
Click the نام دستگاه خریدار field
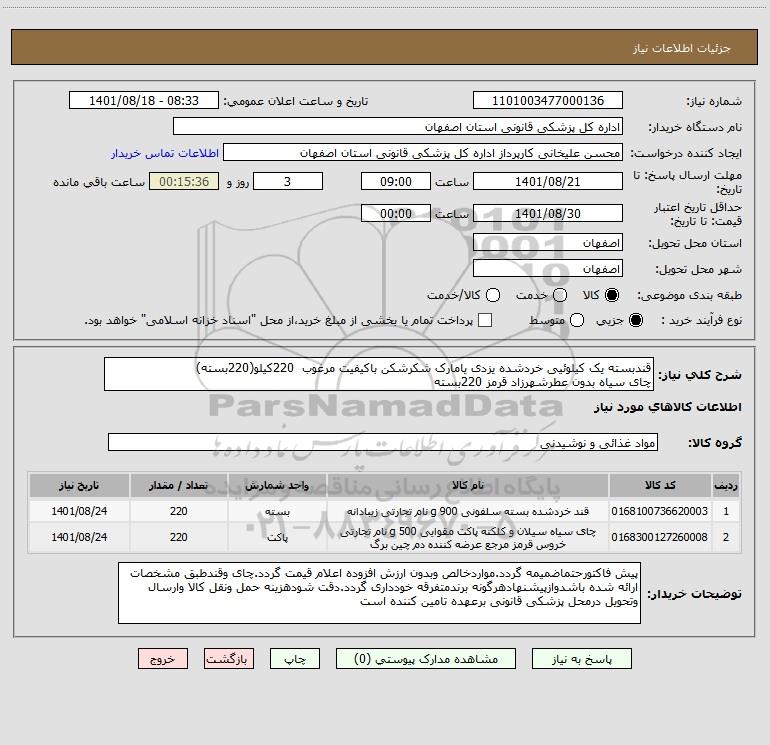[398, 127]
